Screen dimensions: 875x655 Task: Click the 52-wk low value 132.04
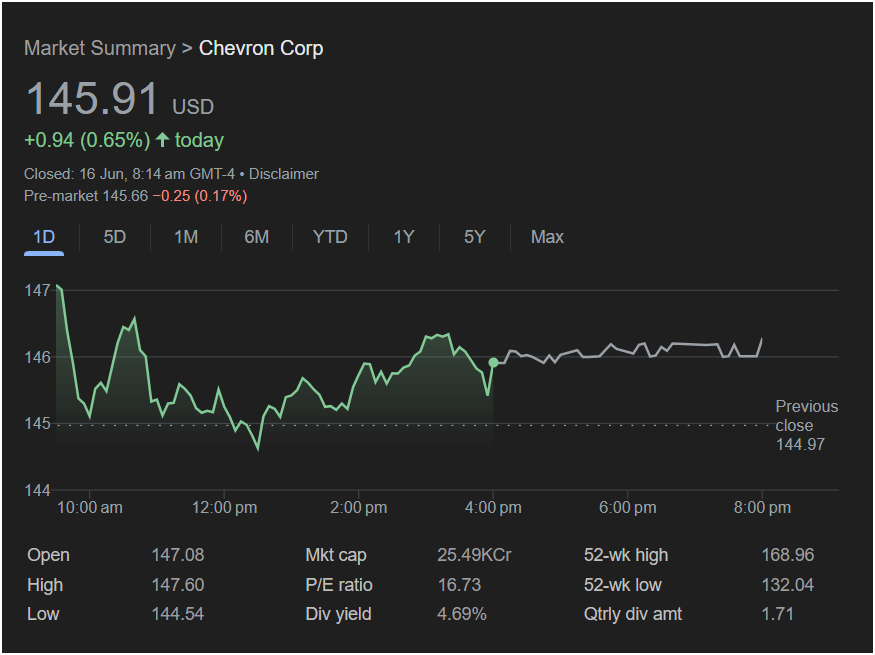tap(788, 585)
